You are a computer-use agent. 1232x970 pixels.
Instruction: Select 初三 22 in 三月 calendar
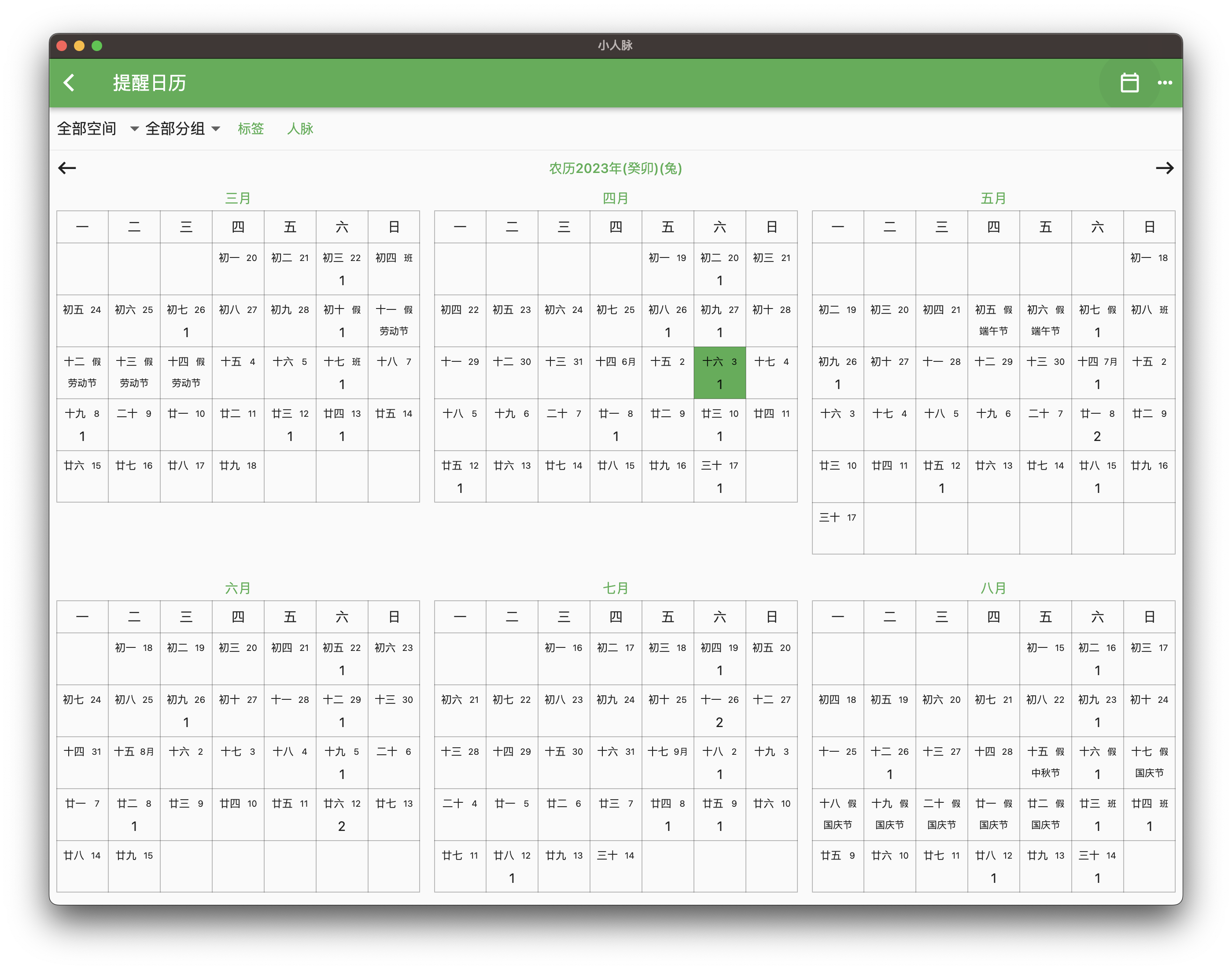(x=342, y=268)
